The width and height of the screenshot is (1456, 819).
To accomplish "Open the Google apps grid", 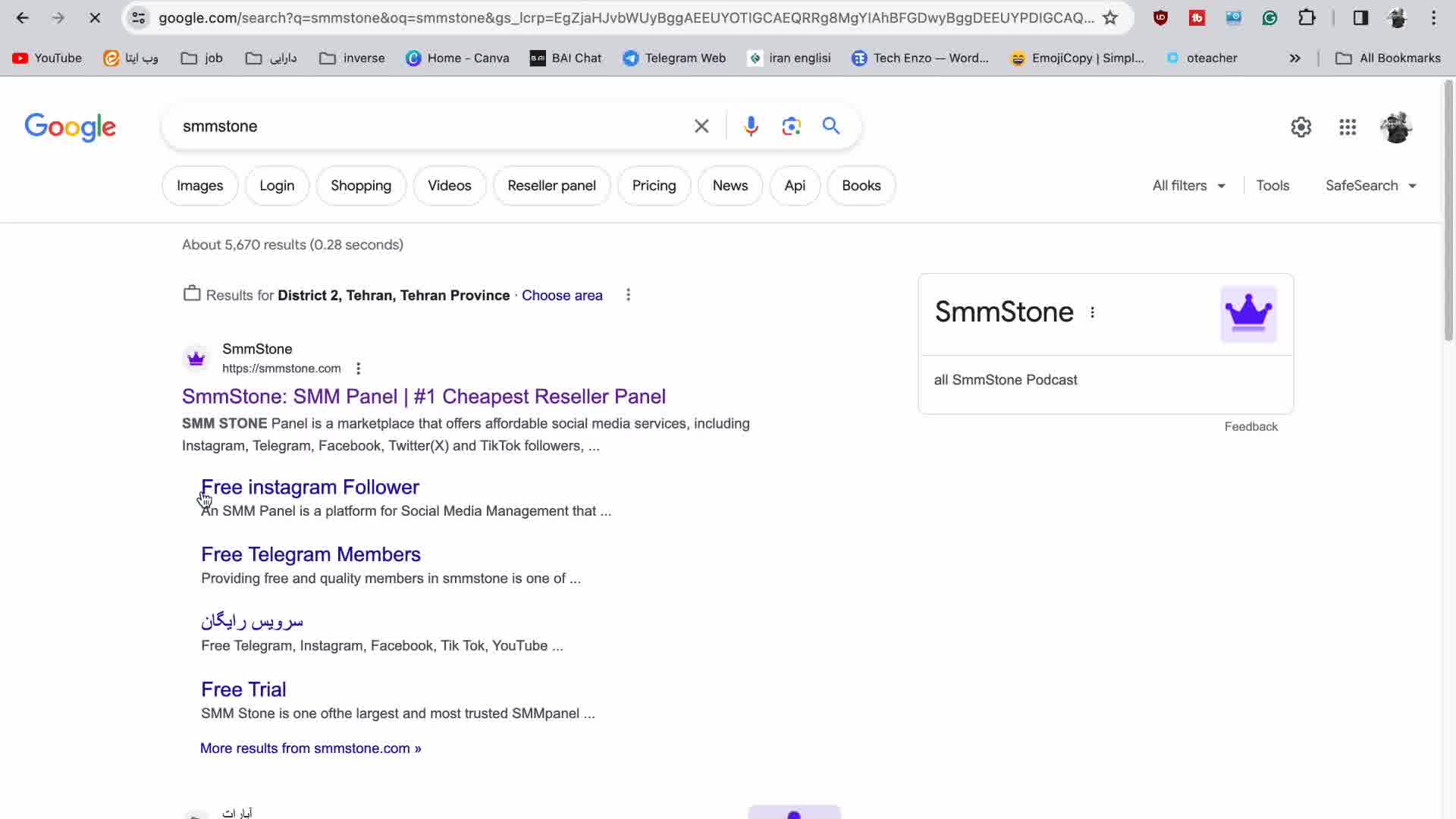I will [1348, 127].
